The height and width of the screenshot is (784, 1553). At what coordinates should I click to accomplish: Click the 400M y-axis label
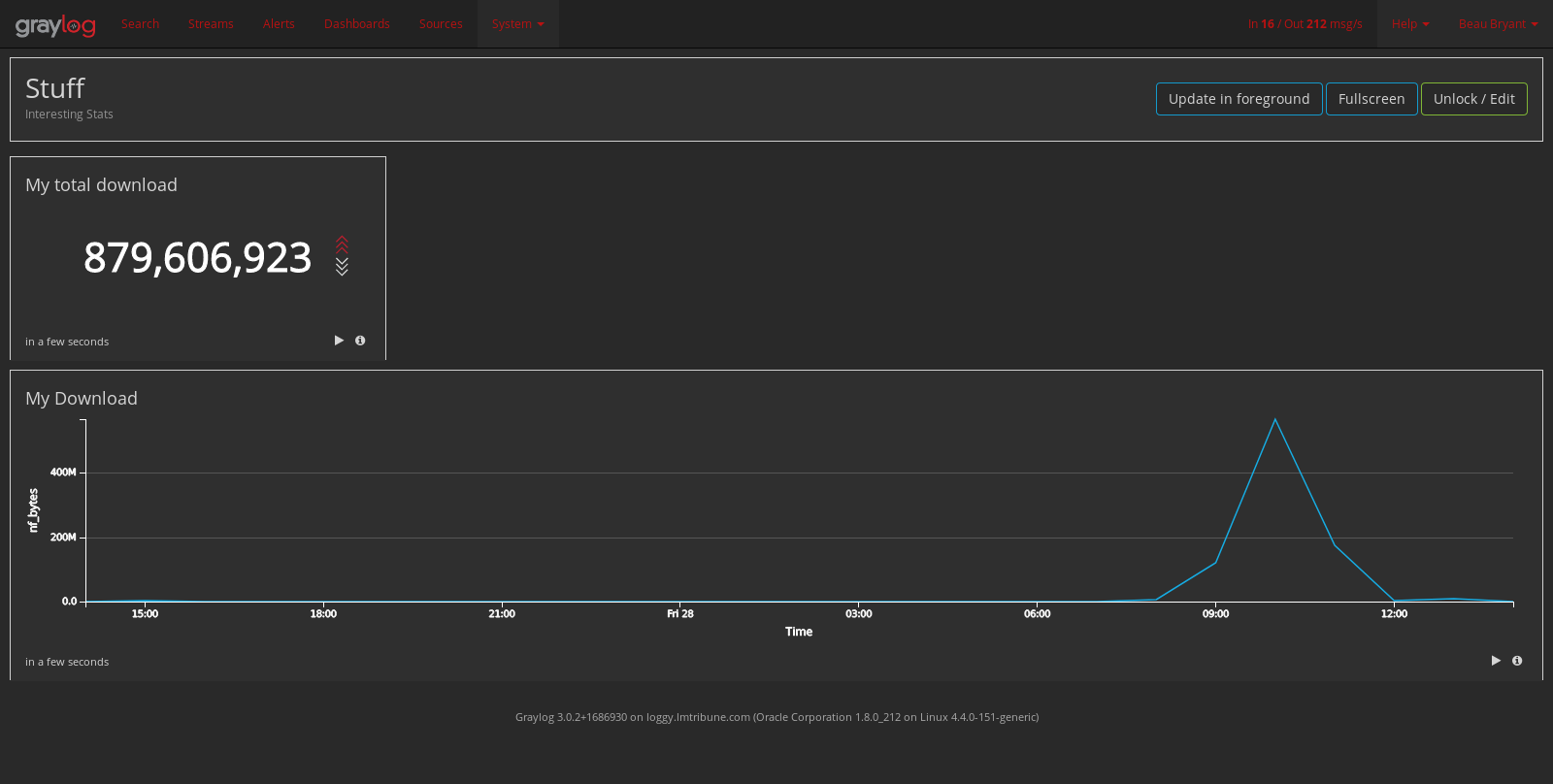[x=63, y=473]
